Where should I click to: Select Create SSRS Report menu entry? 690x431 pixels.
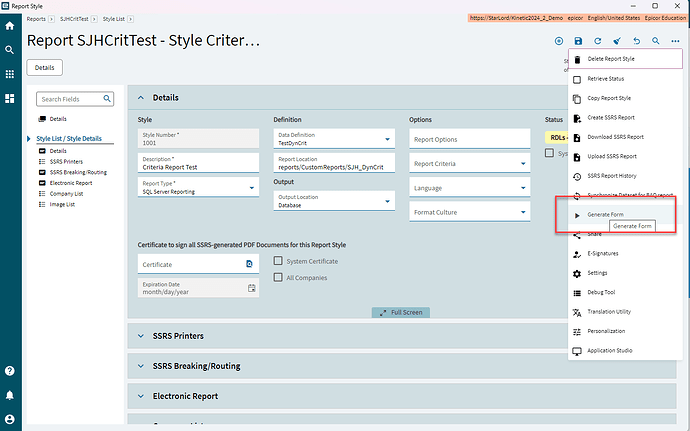pyautogui.click(x=625, y=118)
